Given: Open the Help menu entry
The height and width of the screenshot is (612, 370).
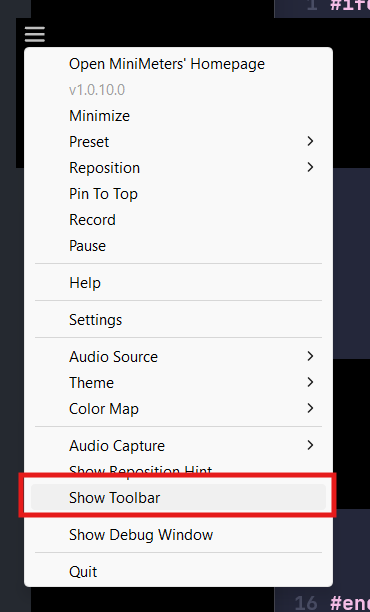Looking at the screenshot, I should pos(178,283).
